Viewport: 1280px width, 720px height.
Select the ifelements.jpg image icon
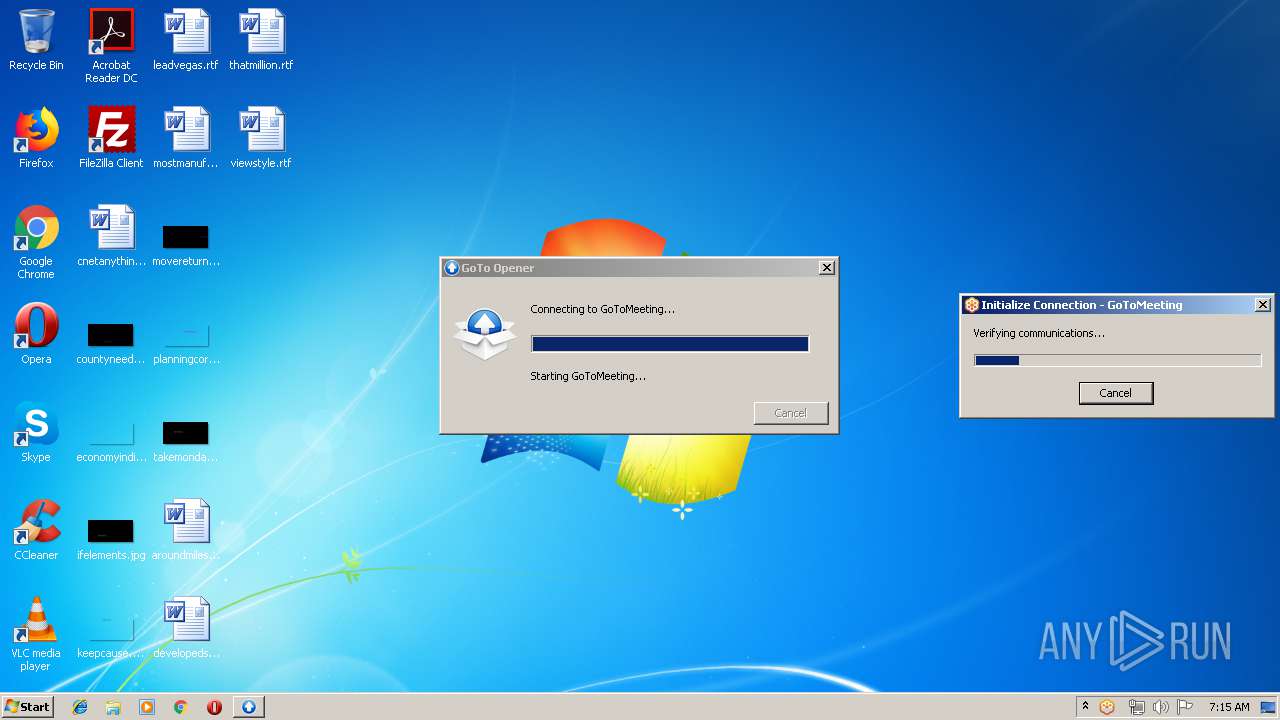[111, 537]
